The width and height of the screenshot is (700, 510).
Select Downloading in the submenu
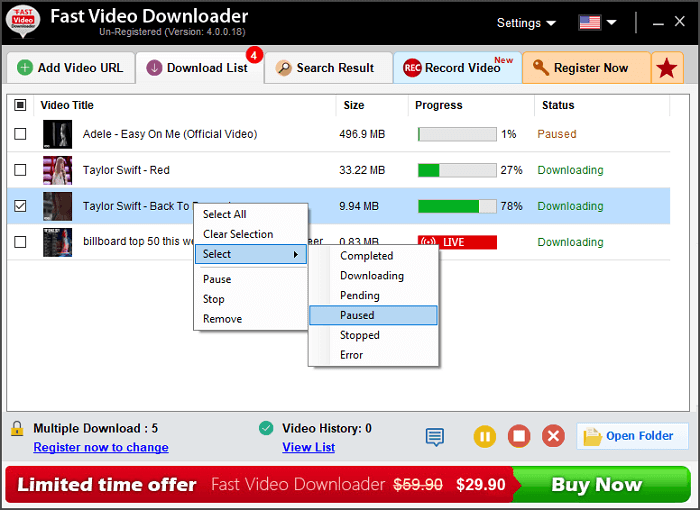[373, 276]
